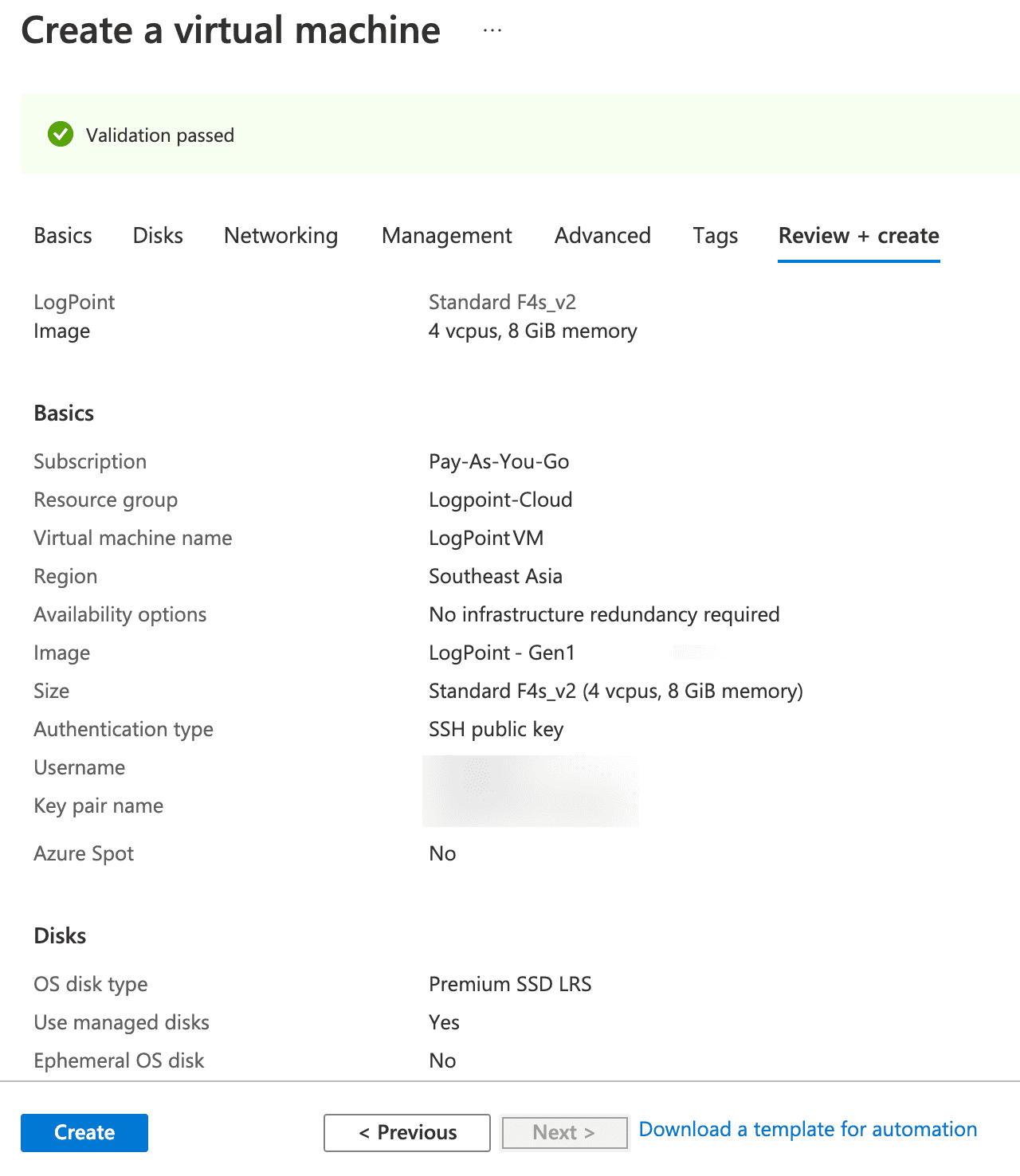Open the Tags tab

click(x=715, y=236)
